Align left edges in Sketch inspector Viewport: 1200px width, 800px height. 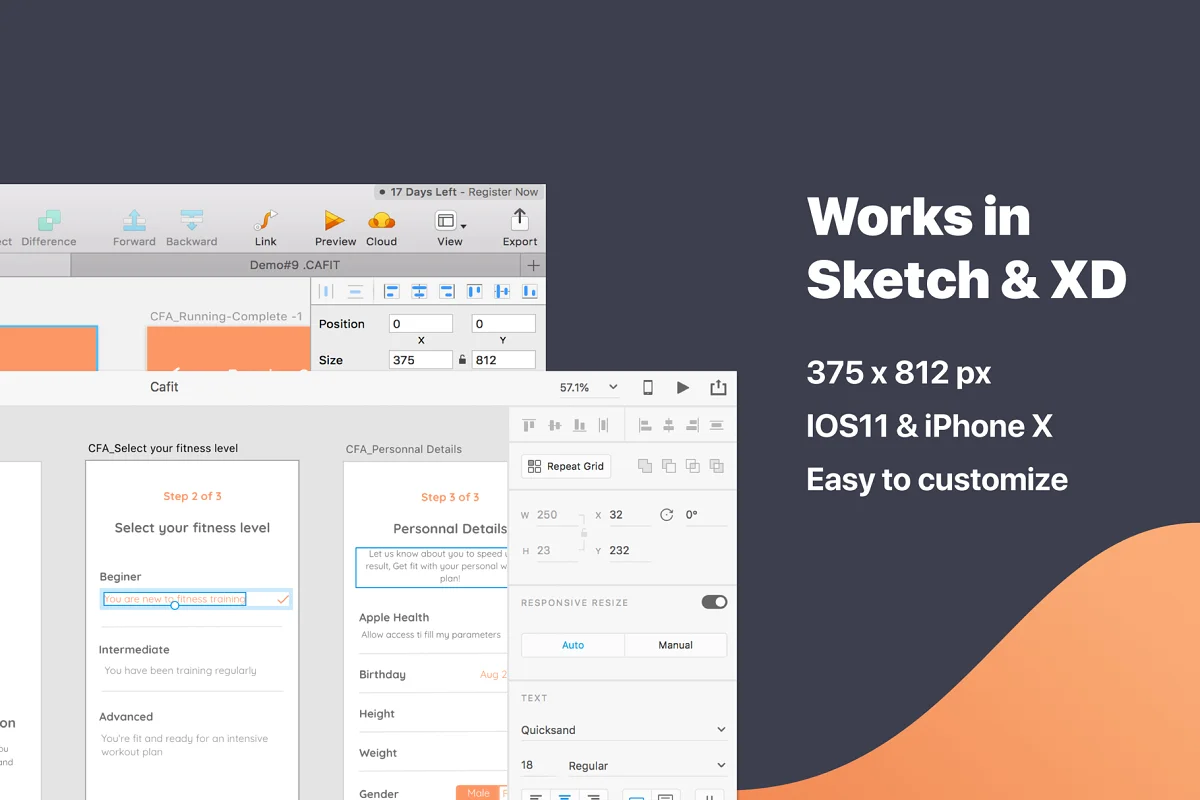tap(392, 292)
